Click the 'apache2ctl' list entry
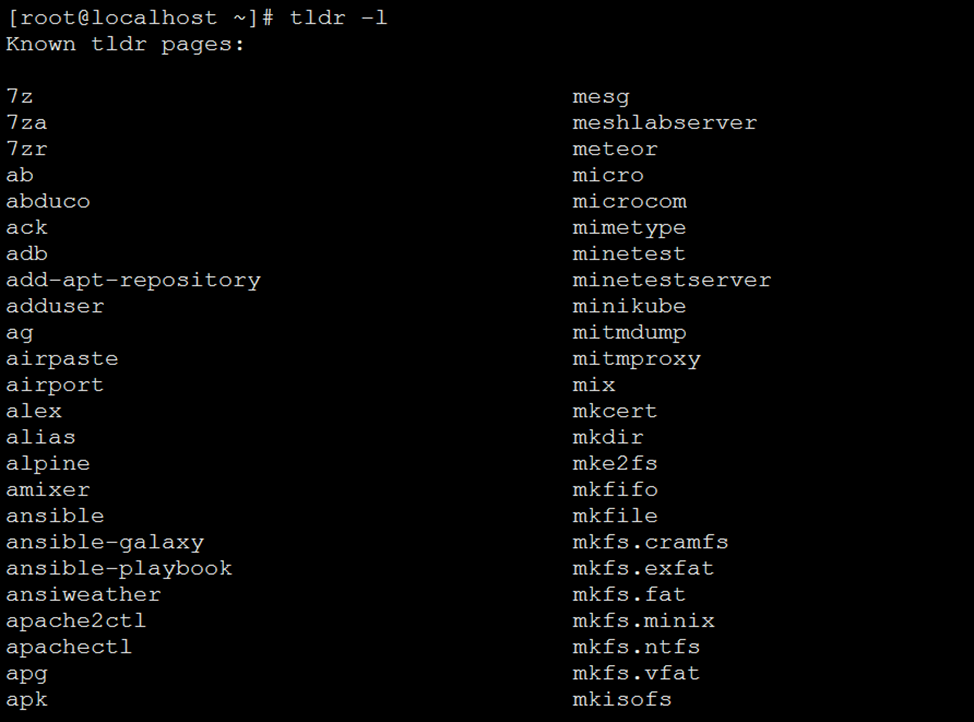The width and height of the screenshot is (974, 722). click(76, 621)
